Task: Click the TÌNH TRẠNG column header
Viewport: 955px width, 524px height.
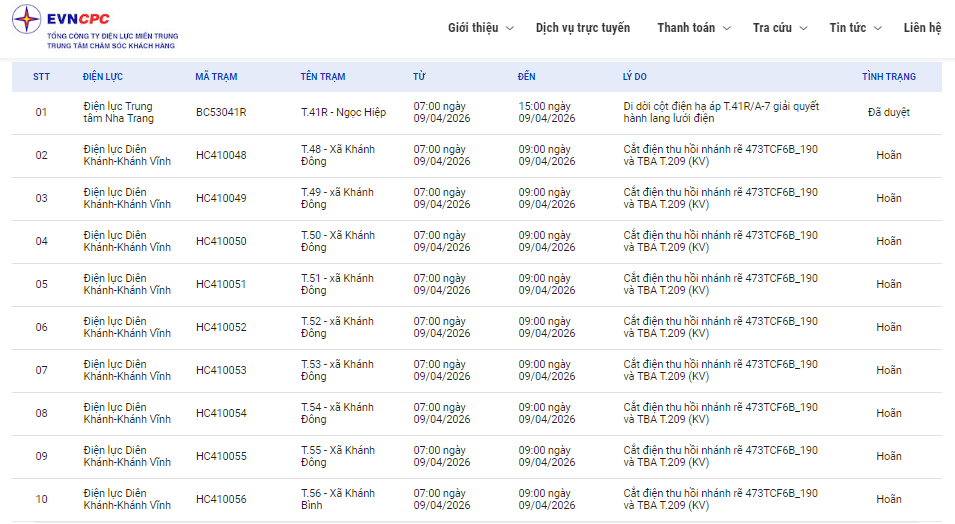Action: (x=888, y=77)
